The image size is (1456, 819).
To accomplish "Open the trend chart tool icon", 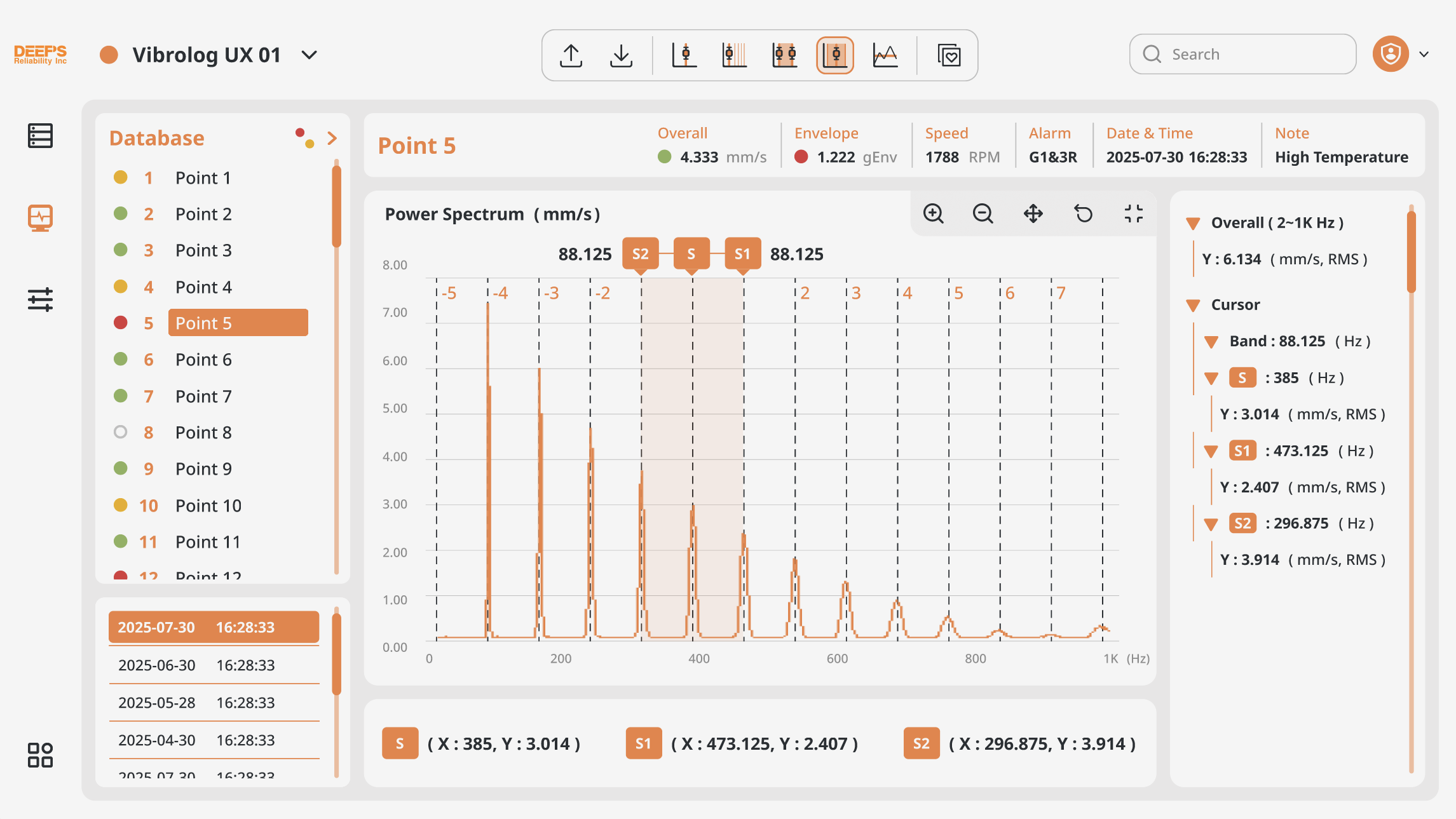I will pos(885,55).
